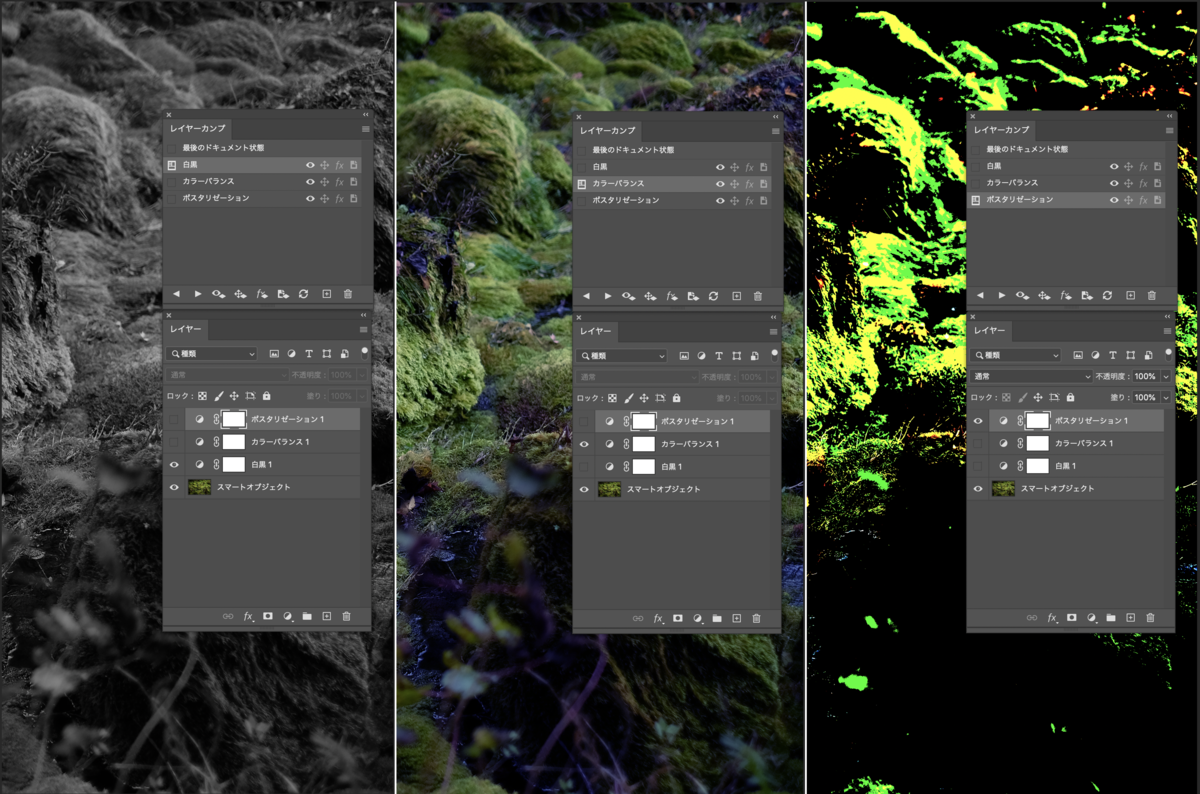Screen dimensions: 1200x794
Task: Show ポスタリゼーション 1 layer in left Layers panel
Action: (x=174, y=419)
